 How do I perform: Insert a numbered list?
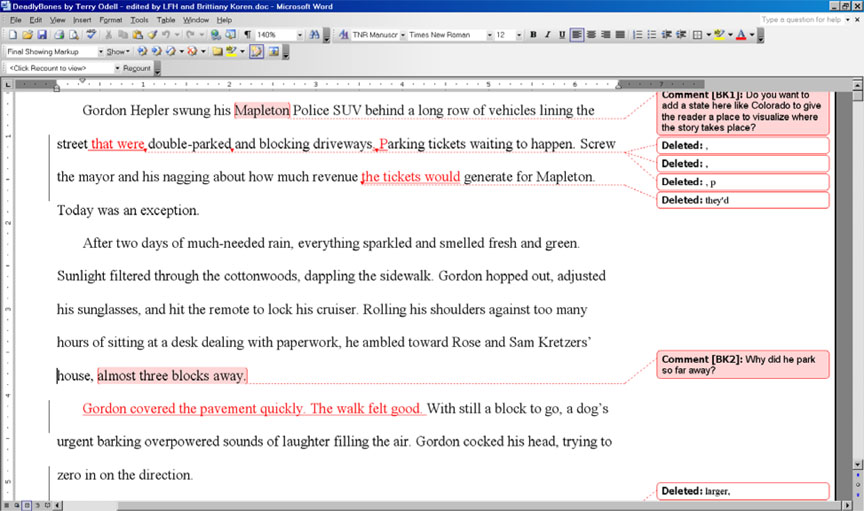tap(638, 35)
